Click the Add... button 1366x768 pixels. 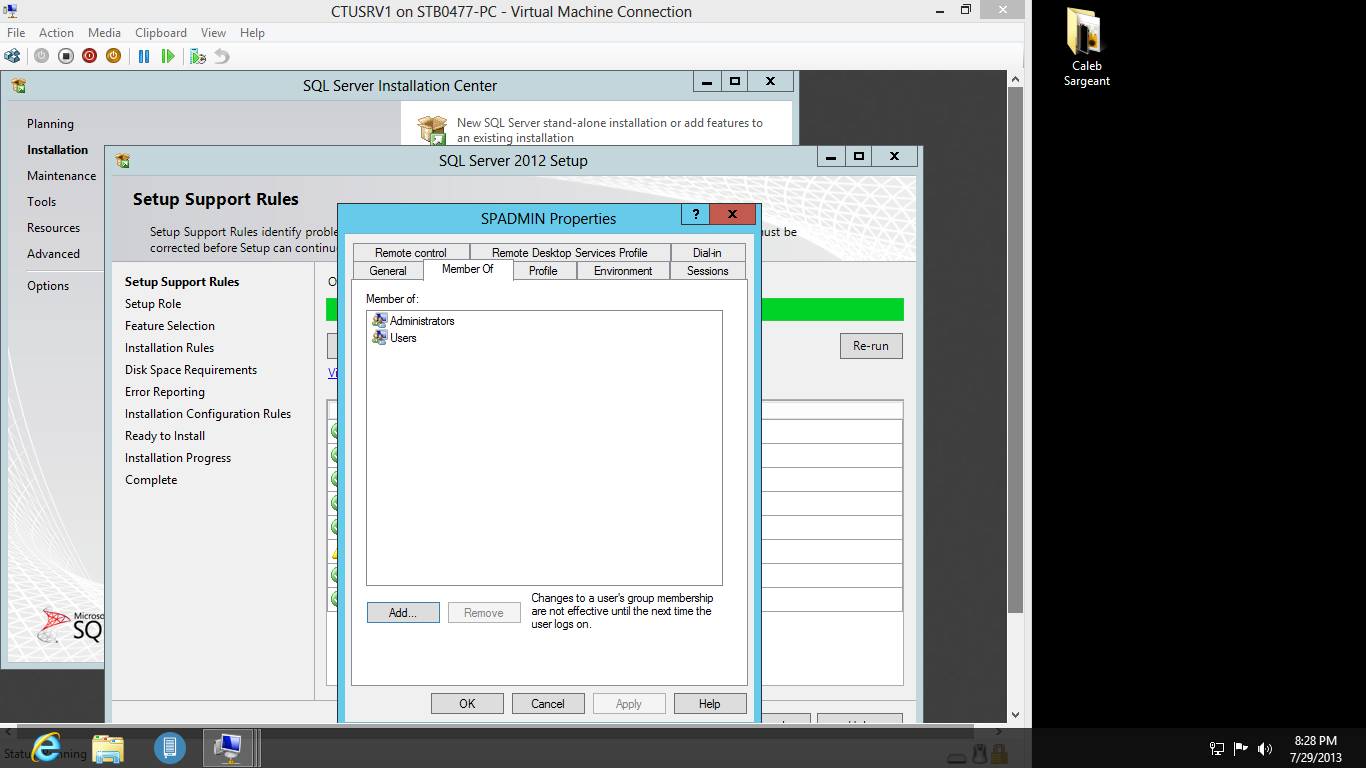click(403, 613)
